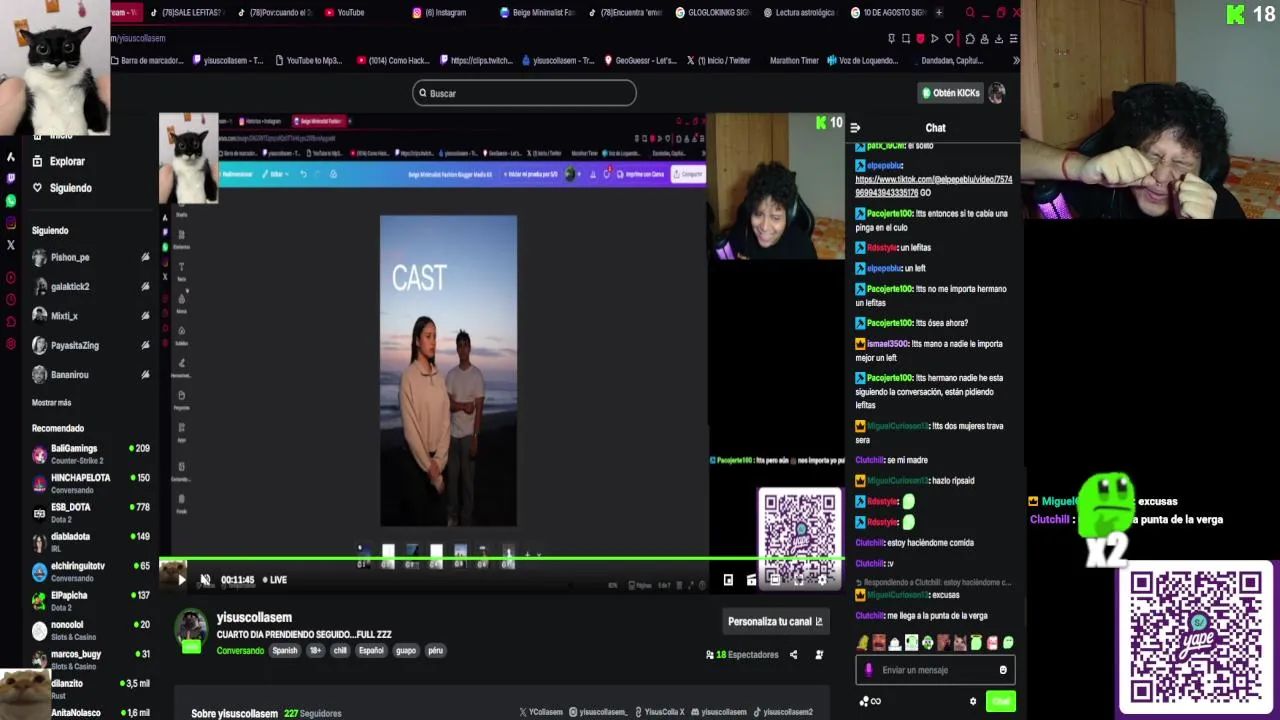
Task: Switch to the 10 DE AGOSTO browser tab
Action: click(886, 13)
